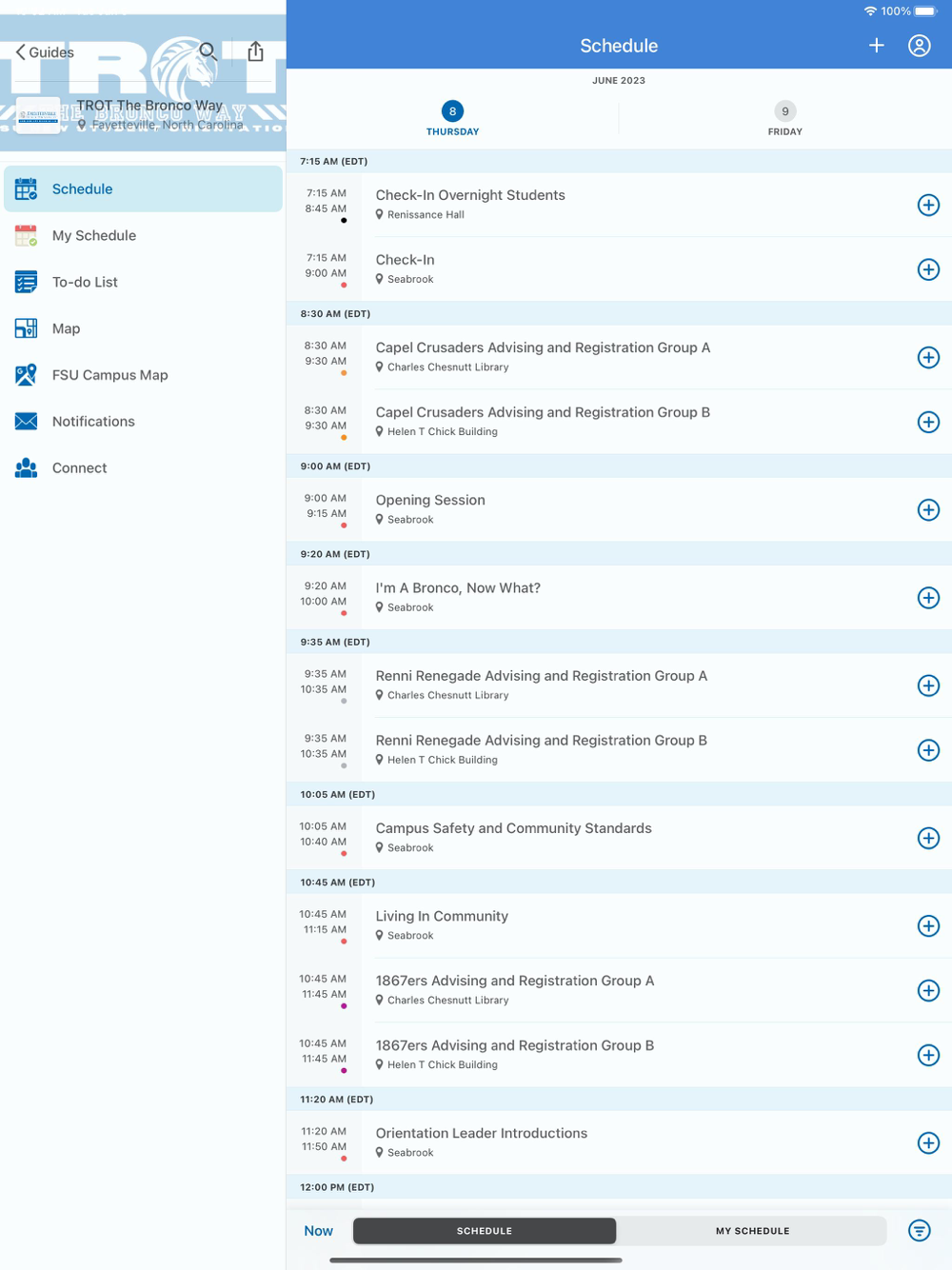This screenshot has width=952, height=1270.
Task: Open Opening Session details
Action: 619,509
